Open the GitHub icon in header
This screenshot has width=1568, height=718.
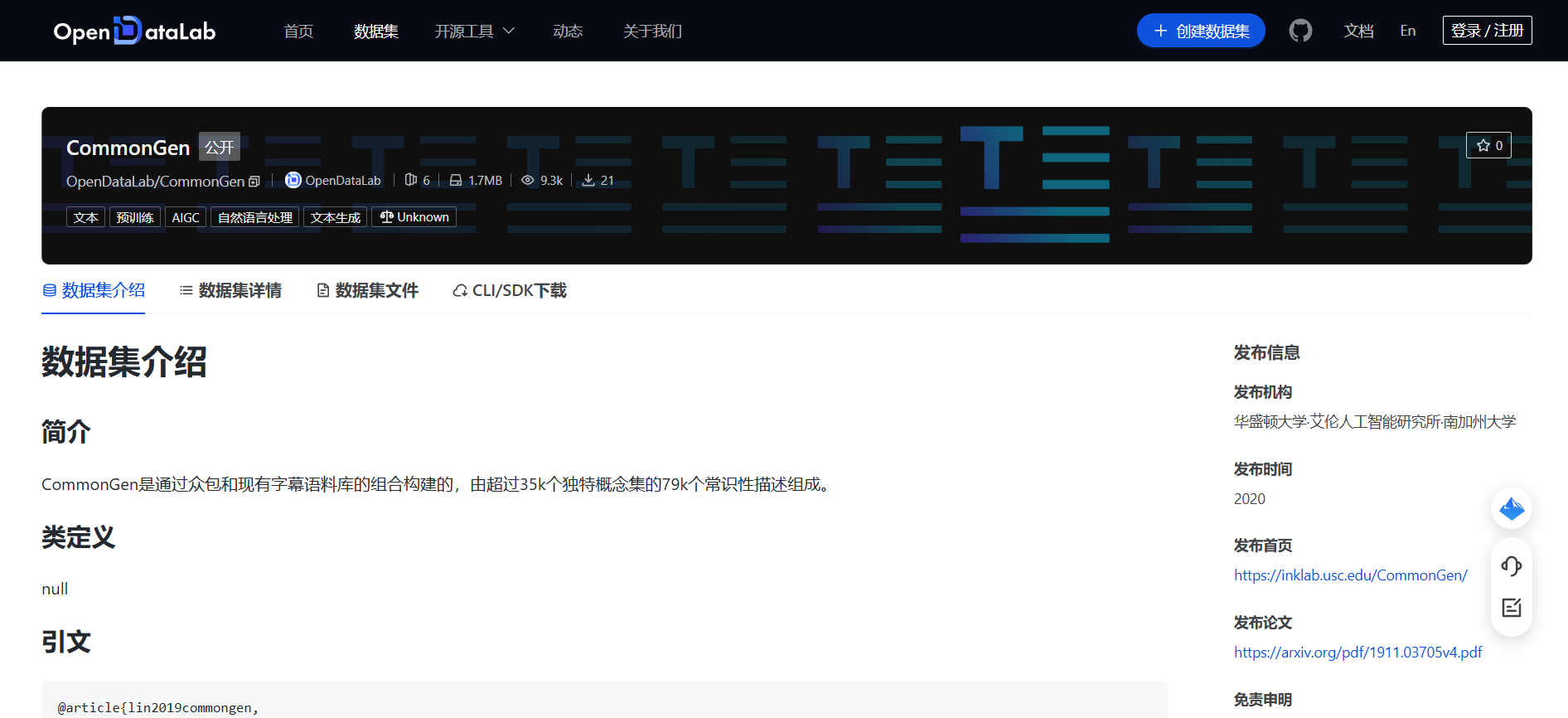(1300, 31)
